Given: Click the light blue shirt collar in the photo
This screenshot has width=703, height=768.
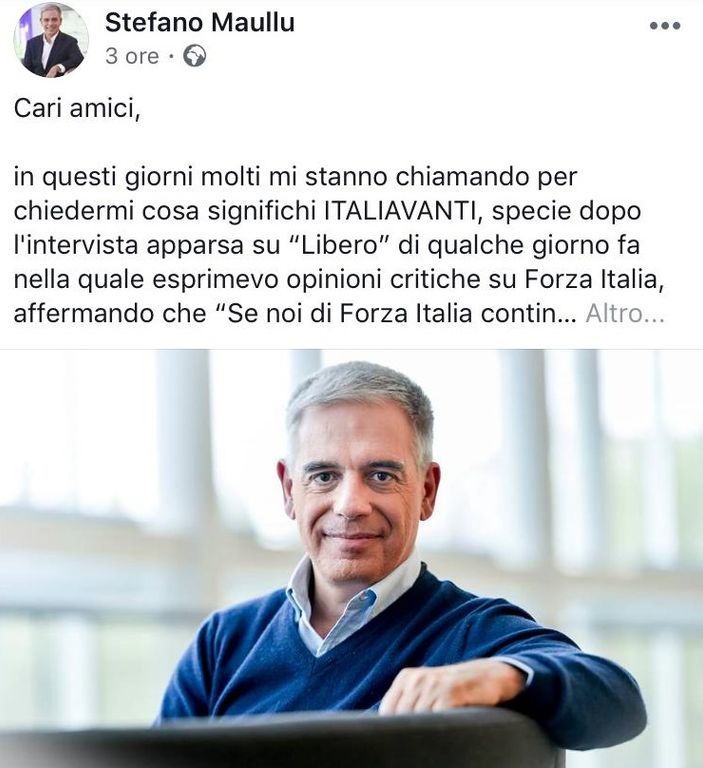Looking at the screenshot, I should (x=343, y=602).
